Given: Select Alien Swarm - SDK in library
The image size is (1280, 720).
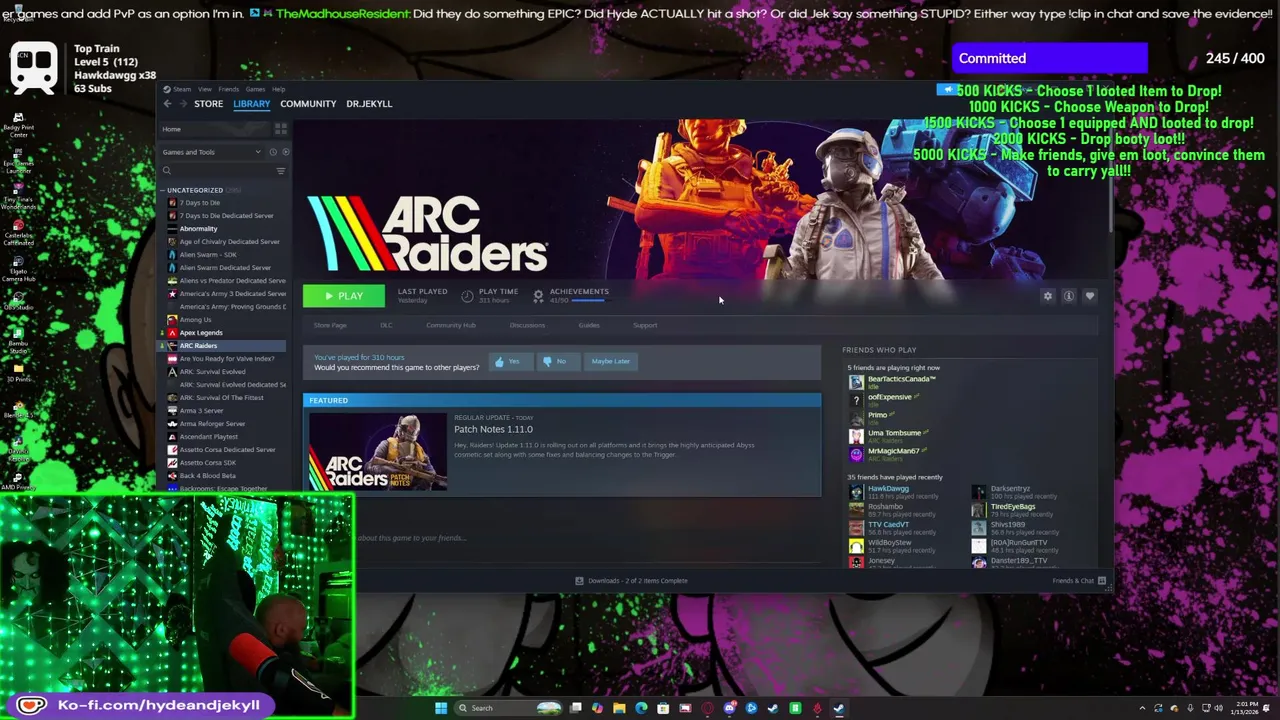Looking at the screenshot, I should 207,255.
